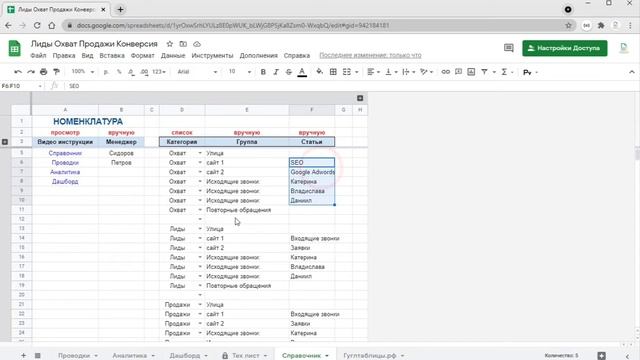Click the Explore button at bottom right

601,356
